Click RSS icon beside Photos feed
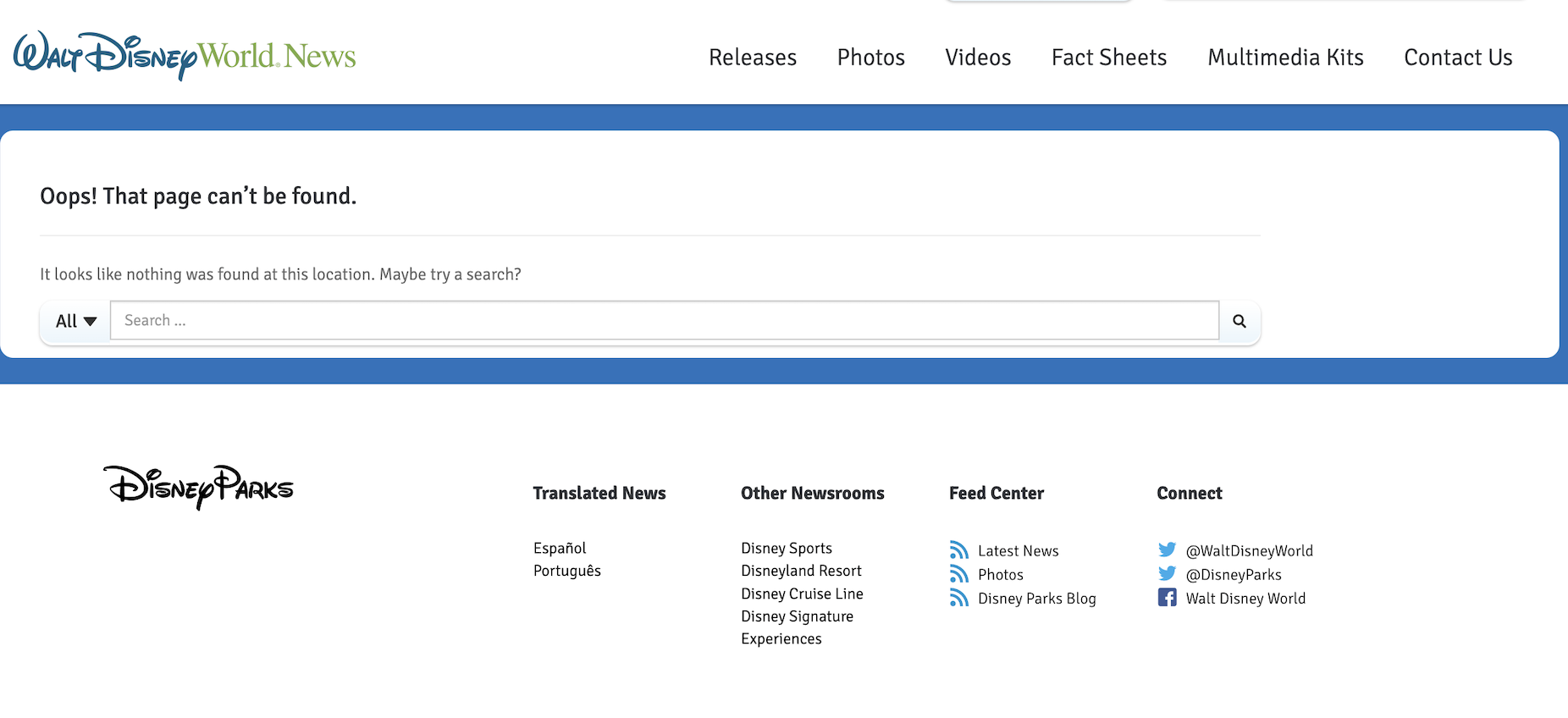Screen dimensions: 1568x718 click(x=959, y=574)
